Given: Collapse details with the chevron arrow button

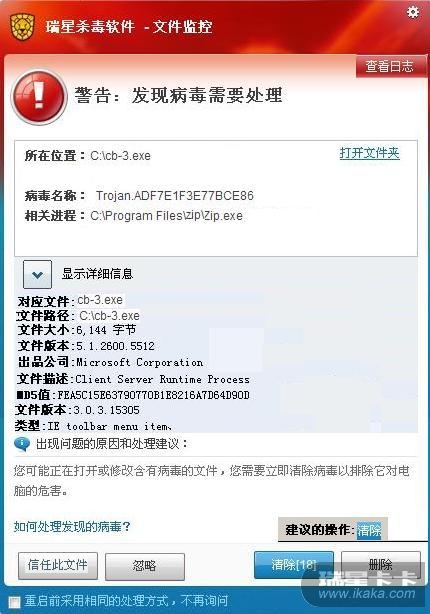Looking at the screenshot, I should pos(37,274).
